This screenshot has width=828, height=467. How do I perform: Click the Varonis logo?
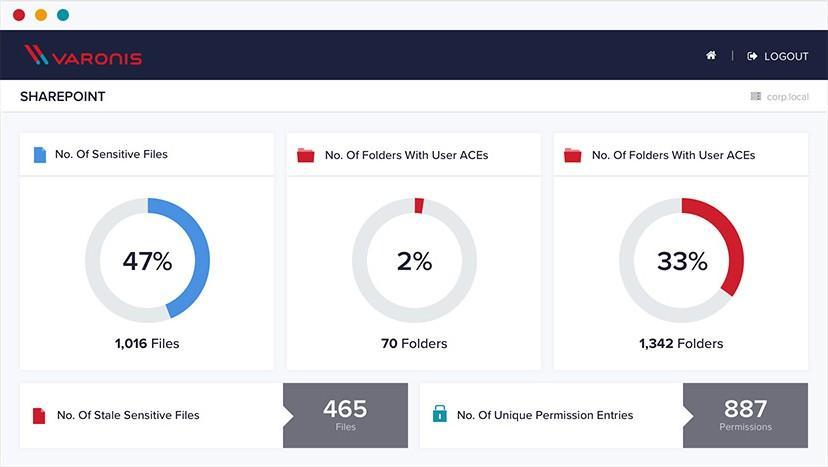tap(83, 56)
